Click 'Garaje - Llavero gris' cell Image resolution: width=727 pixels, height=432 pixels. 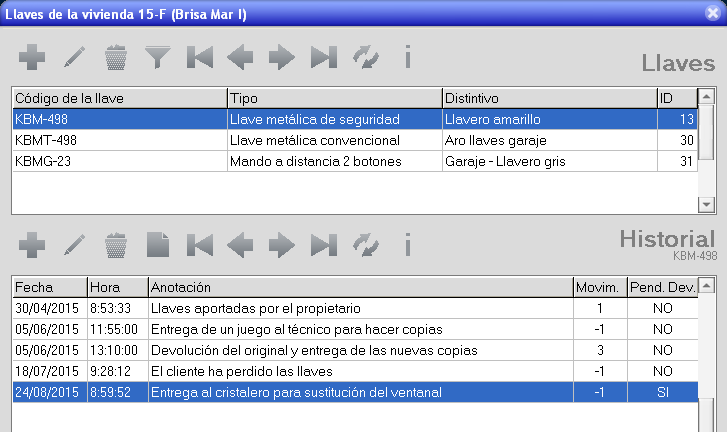pos(550,161)
